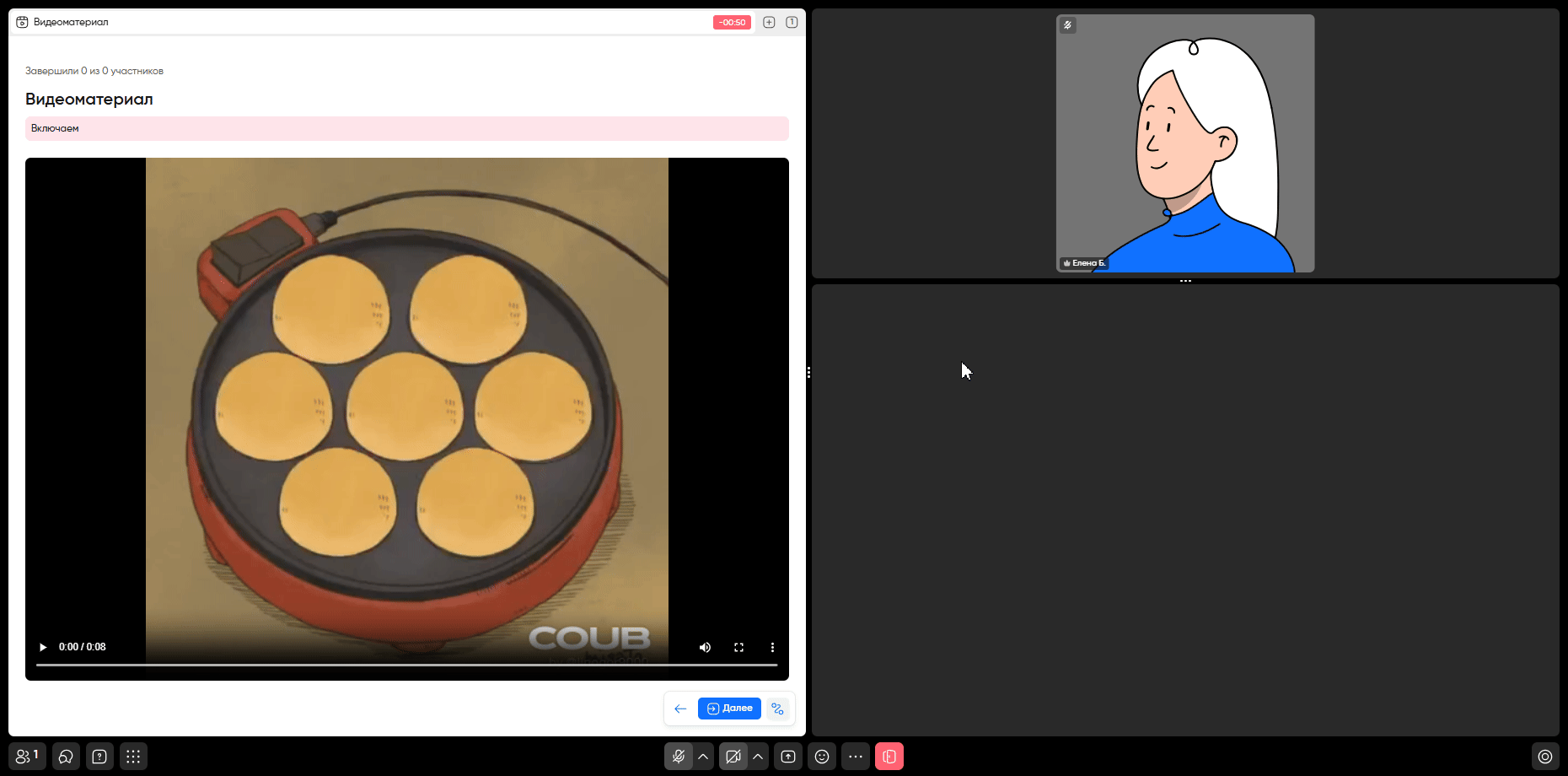This screenshot has width=1568, height=776.
Task: Click the mute indicator on Елена Б. tile
Action: pyautogui.click(x=1067, y=25)
